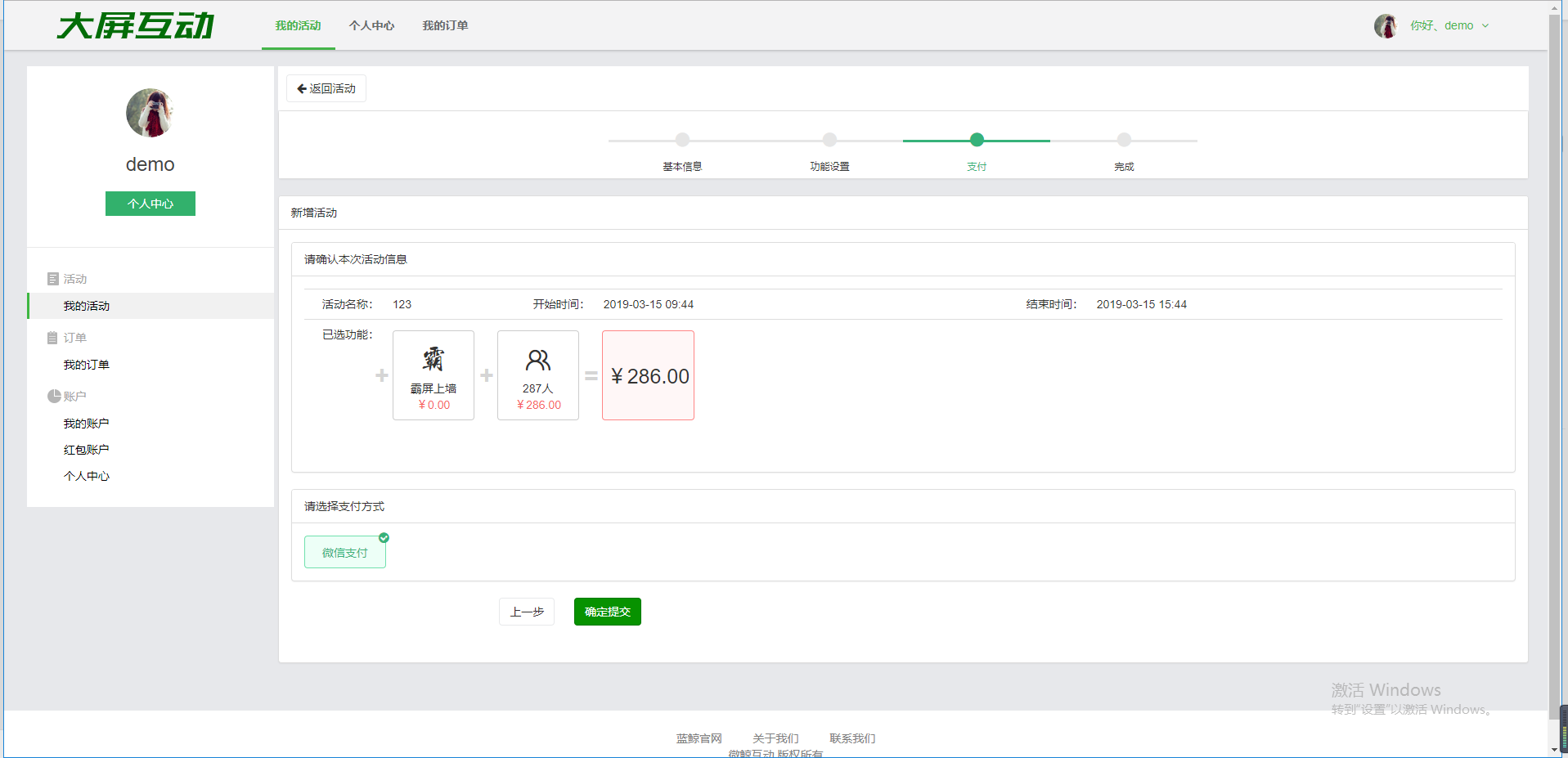The width and height of the screenshot is (1568, 758).
Task: Click the user avatar in top bar
Action: pos(1385,26)
